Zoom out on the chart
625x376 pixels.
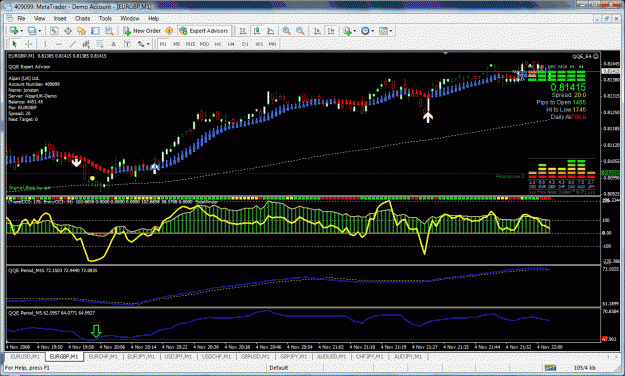pyautogui.click(x=300, y=31)
